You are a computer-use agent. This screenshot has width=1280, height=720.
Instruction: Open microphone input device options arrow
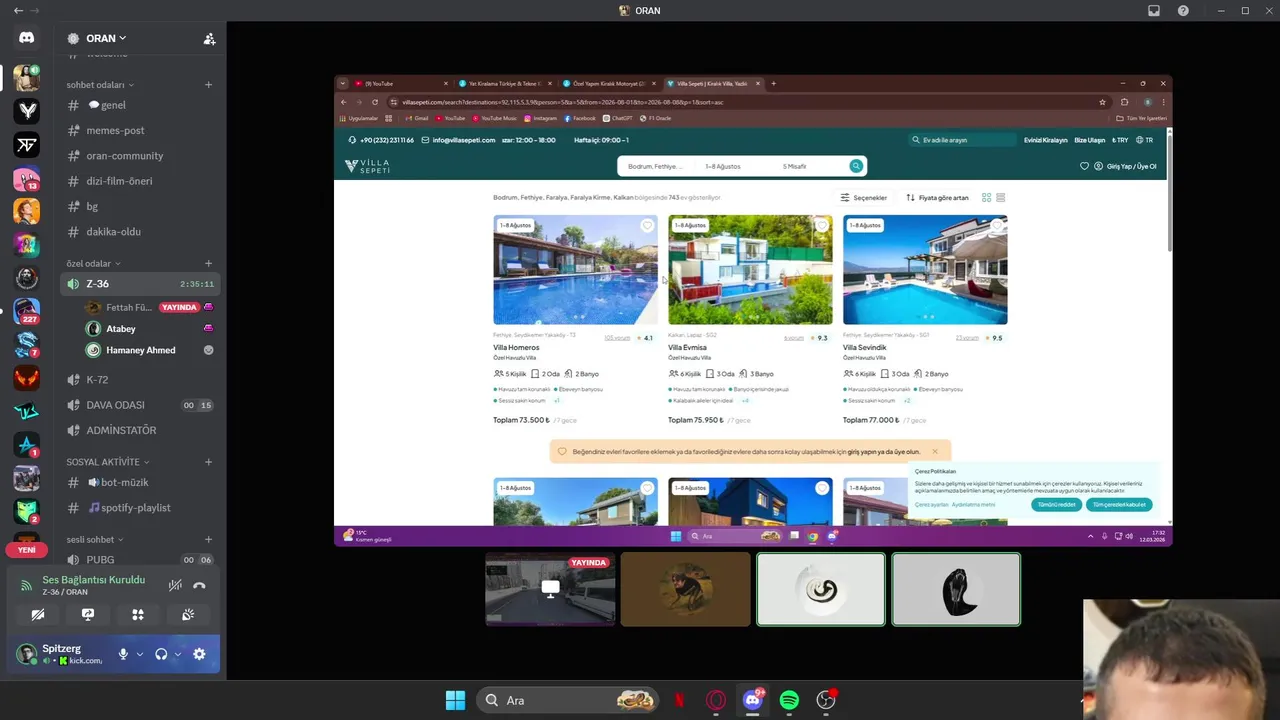(139, 654)
